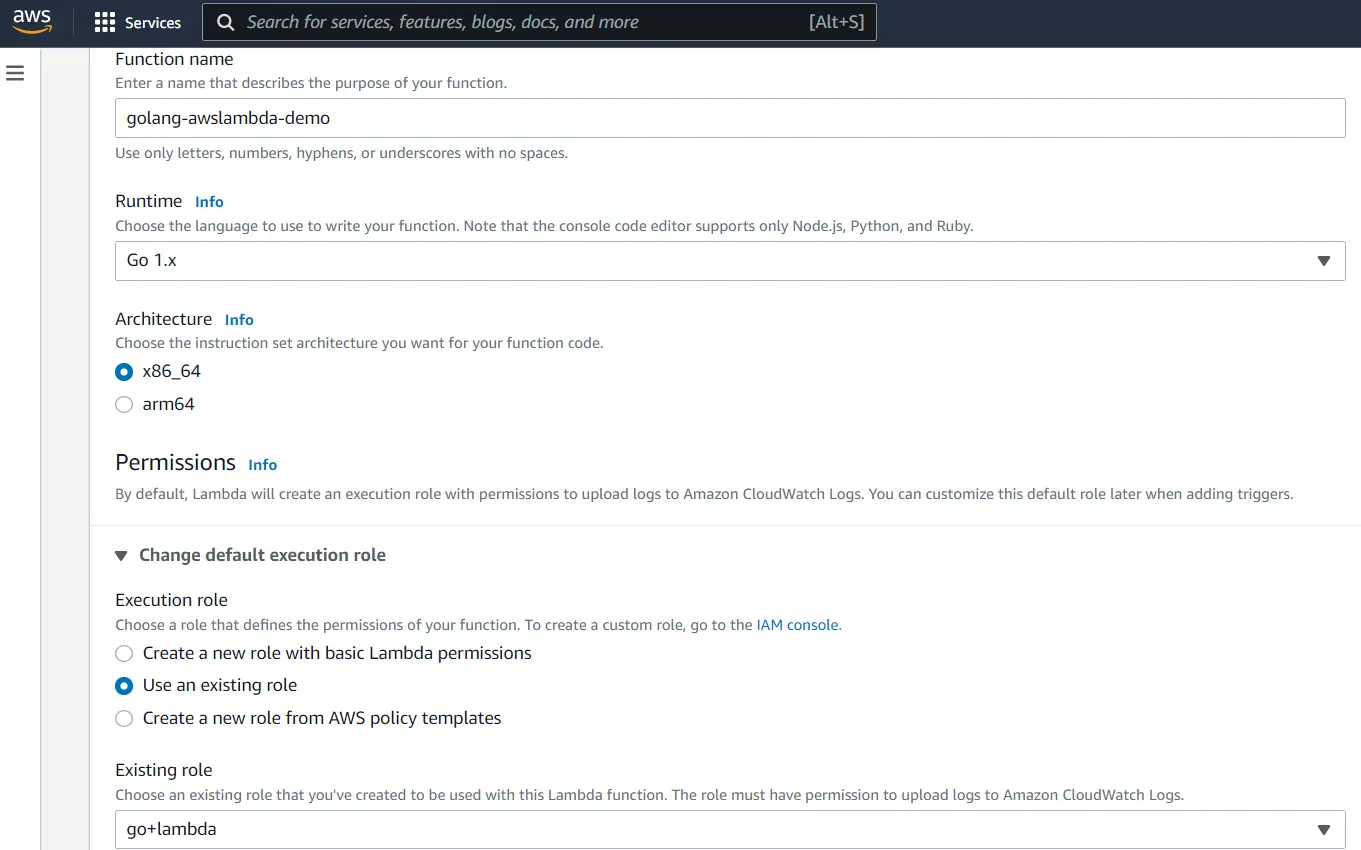Focus the AWS services search field

(x=539, y=22)
